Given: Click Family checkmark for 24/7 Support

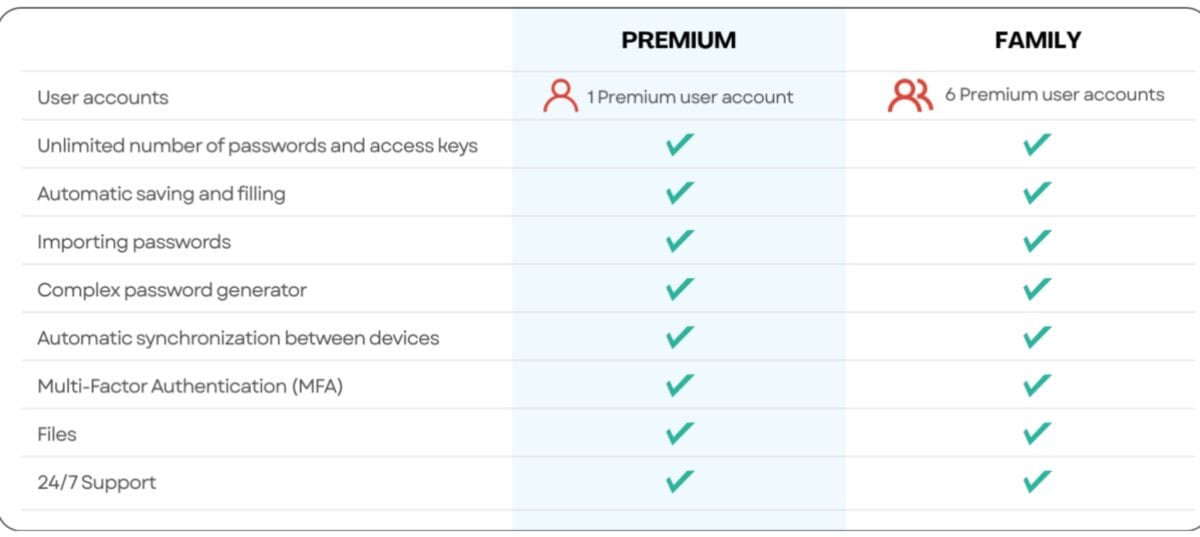Looking at the screenshot, I should tap(1037, 481).
